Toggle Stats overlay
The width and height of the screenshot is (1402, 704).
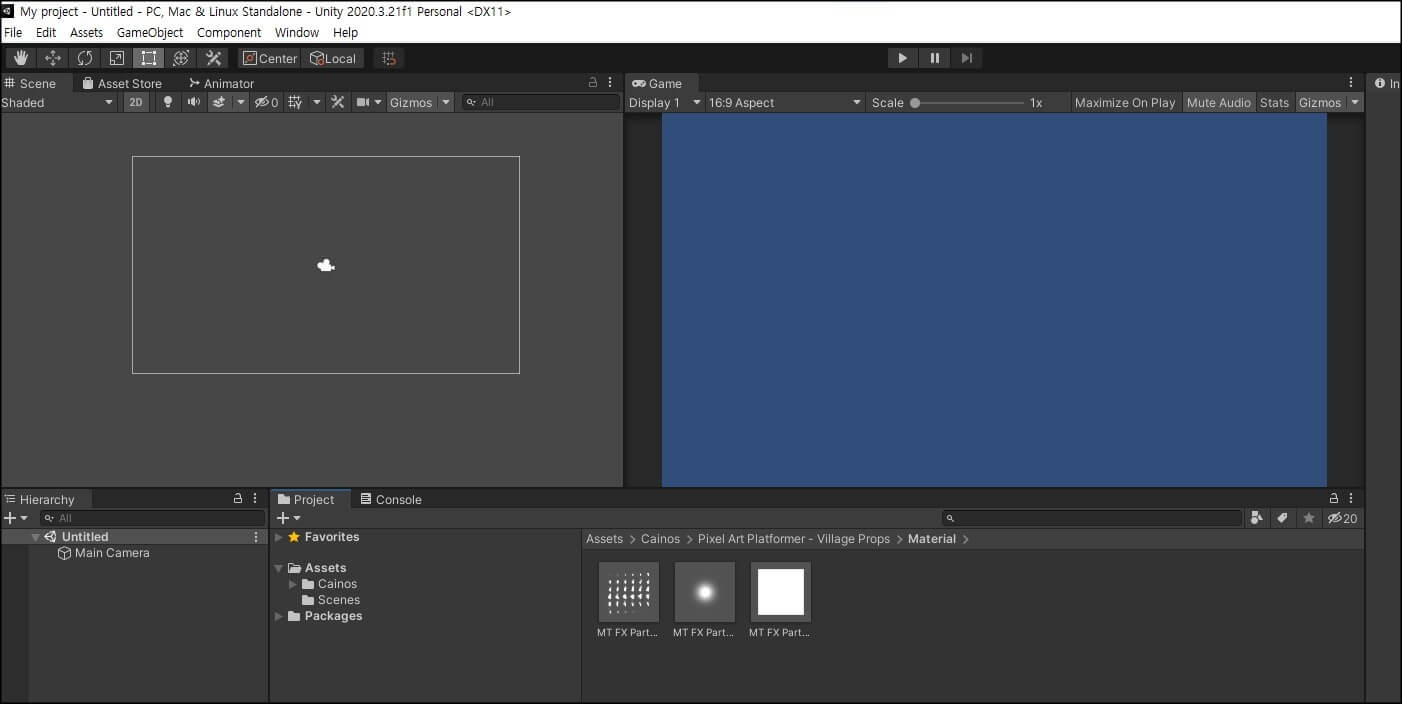tap(1274, 102)
